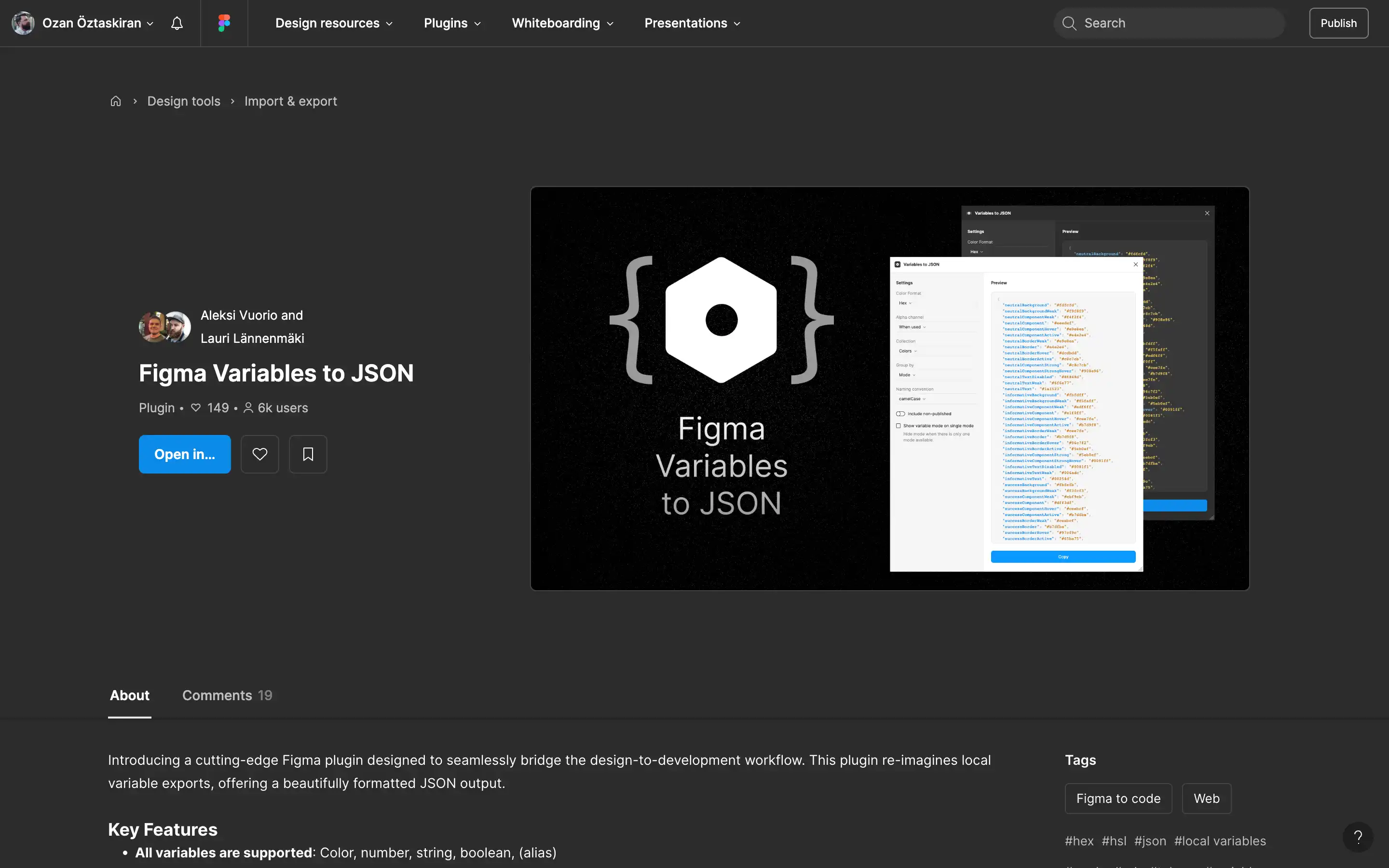This screenshot has width=1389, height=868.
Task: Click the Figma Variables to JSON title
Action: click(276, 373)
